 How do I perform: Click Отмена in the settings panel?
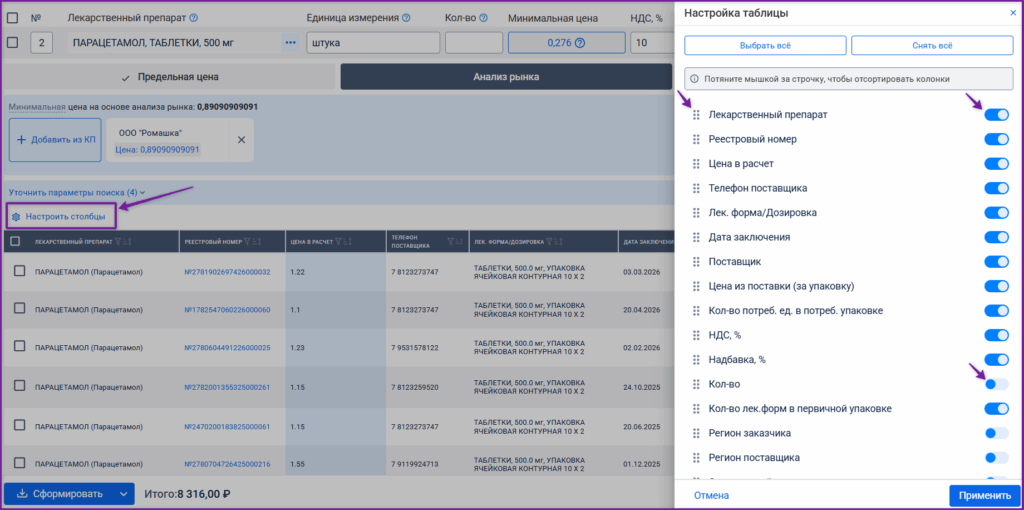(x=711, y=496)
